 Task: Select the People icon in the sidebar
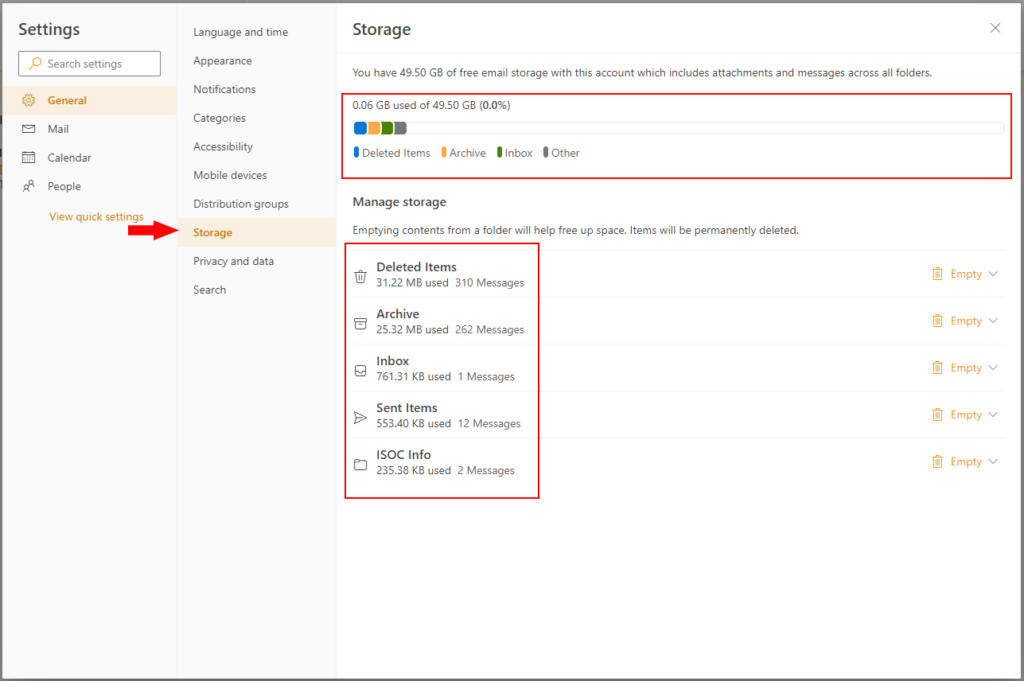[28, 186]
